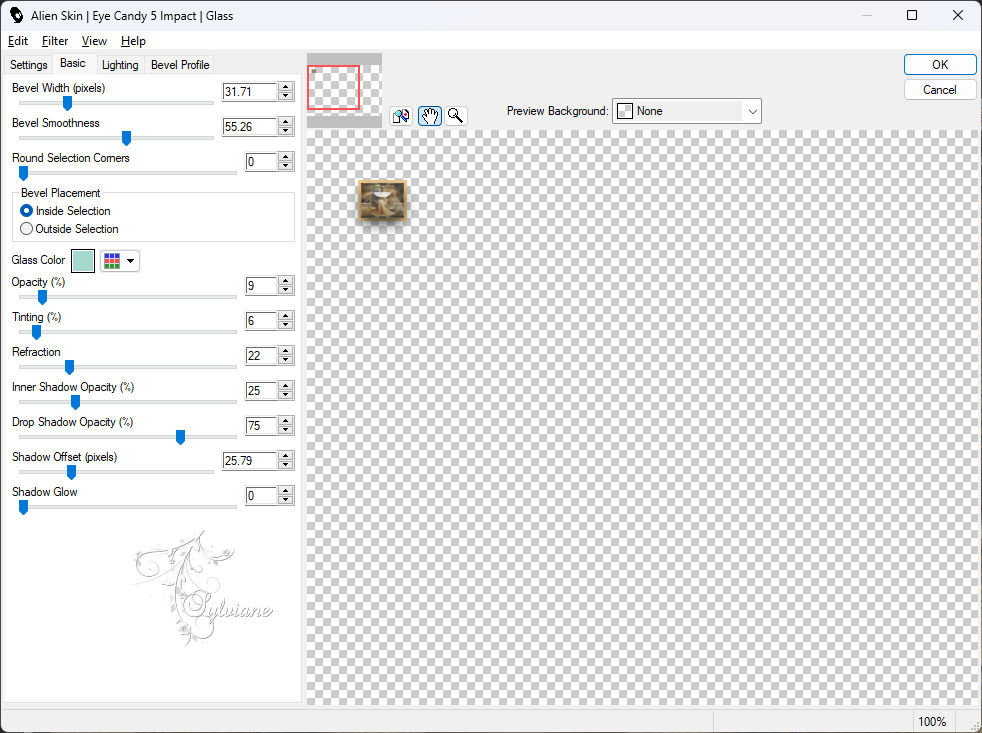Increase Refraction with the up stepper arrow

(286, 351)
